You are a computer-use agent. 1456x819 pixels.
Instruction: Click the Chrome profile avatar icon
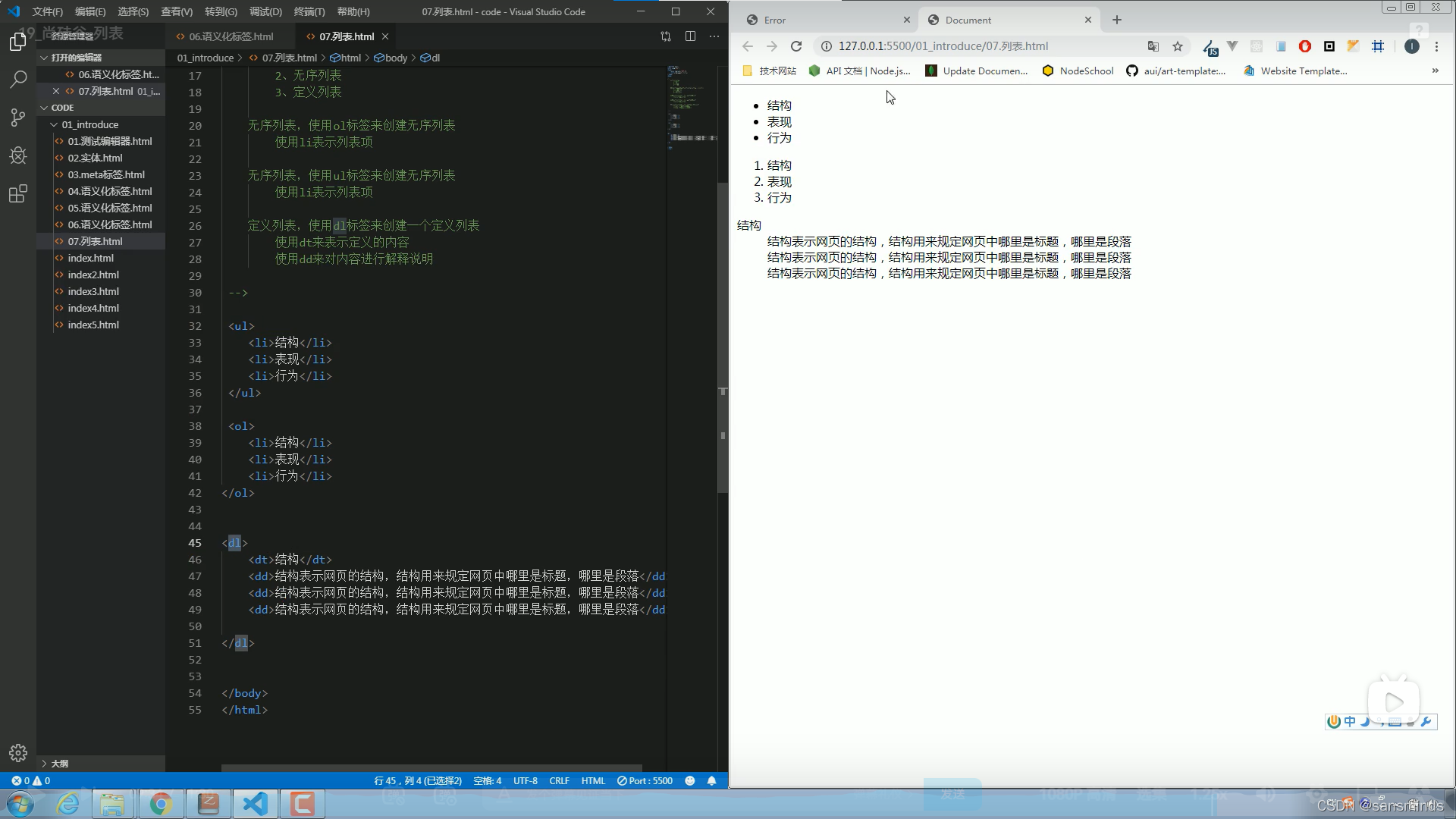(x=1411, y=46)
